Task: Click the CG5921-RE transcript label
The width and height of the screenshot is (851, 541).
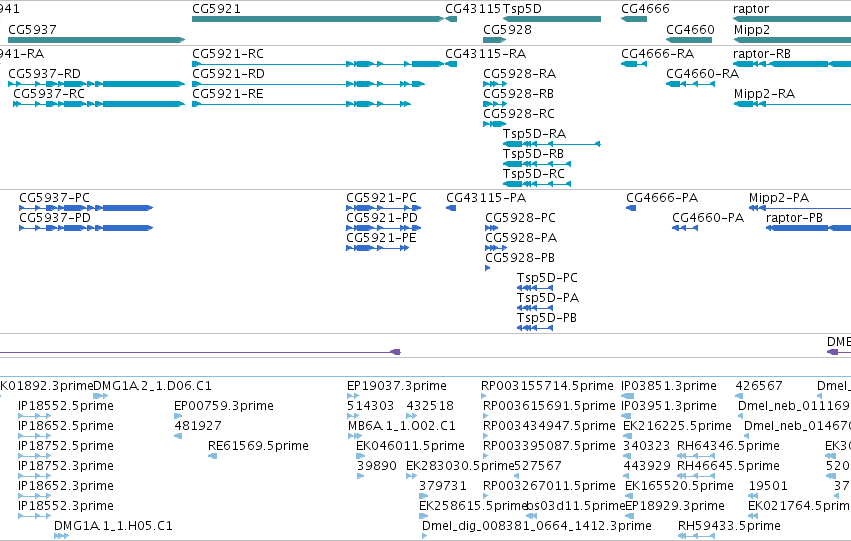Action: 228,94
